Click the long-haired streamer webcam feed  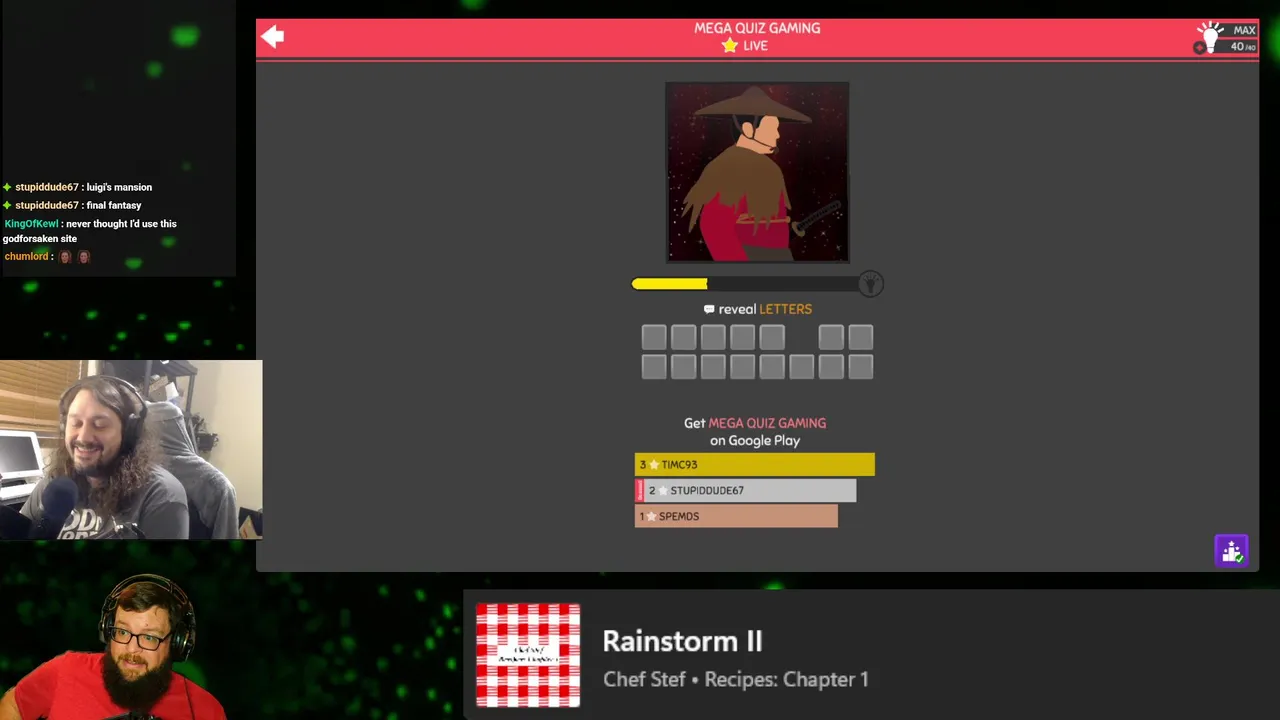pyautogui.click(x=131, y=450)
